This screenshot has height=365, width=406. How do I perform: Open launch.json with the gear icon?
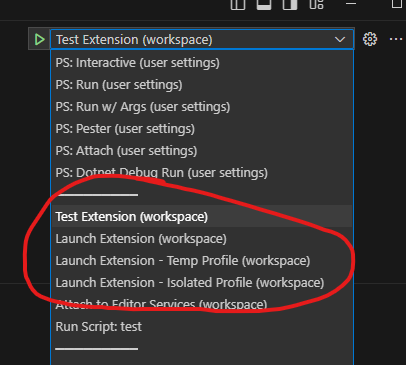370,39
